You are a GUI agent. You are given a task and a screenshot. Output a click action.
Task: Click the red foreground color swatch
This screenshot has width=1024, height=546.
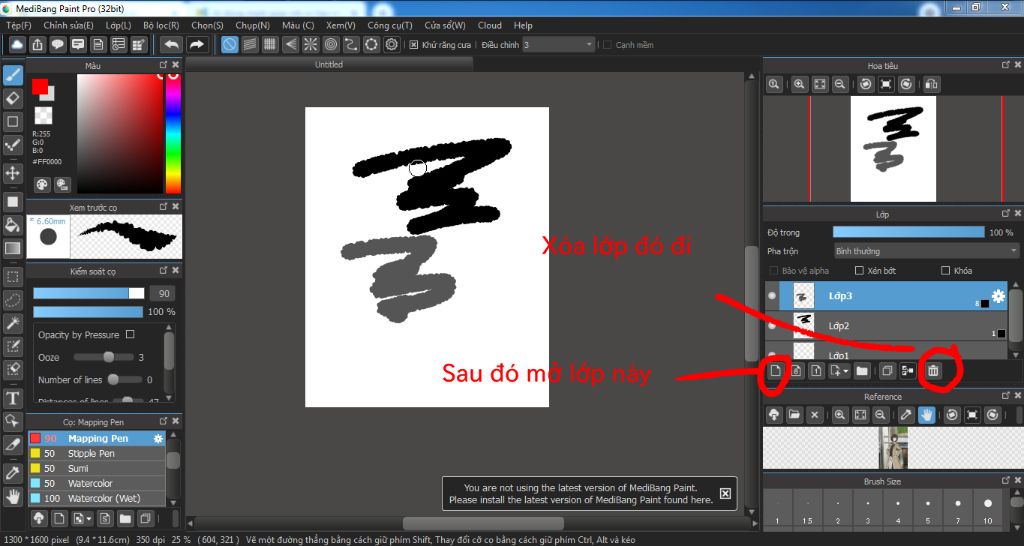[x=40, y=86]
